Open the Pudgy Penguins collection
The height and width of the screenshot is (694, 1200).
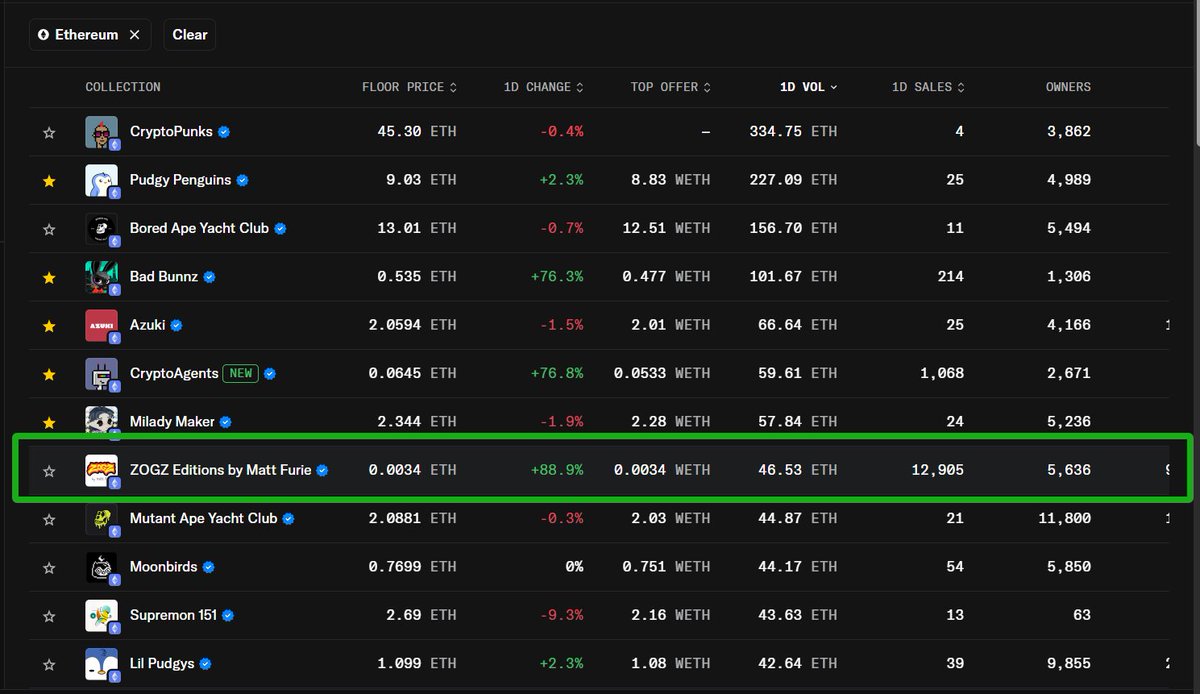[180, 180]
